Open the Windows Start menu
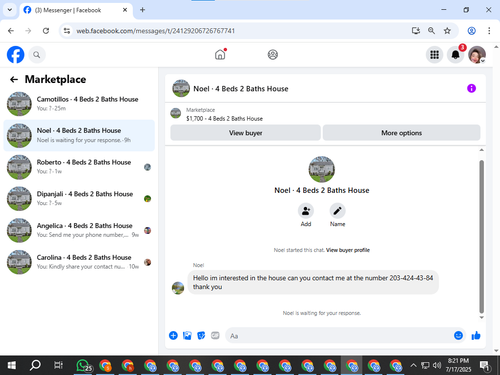 [x=12, y=365]
